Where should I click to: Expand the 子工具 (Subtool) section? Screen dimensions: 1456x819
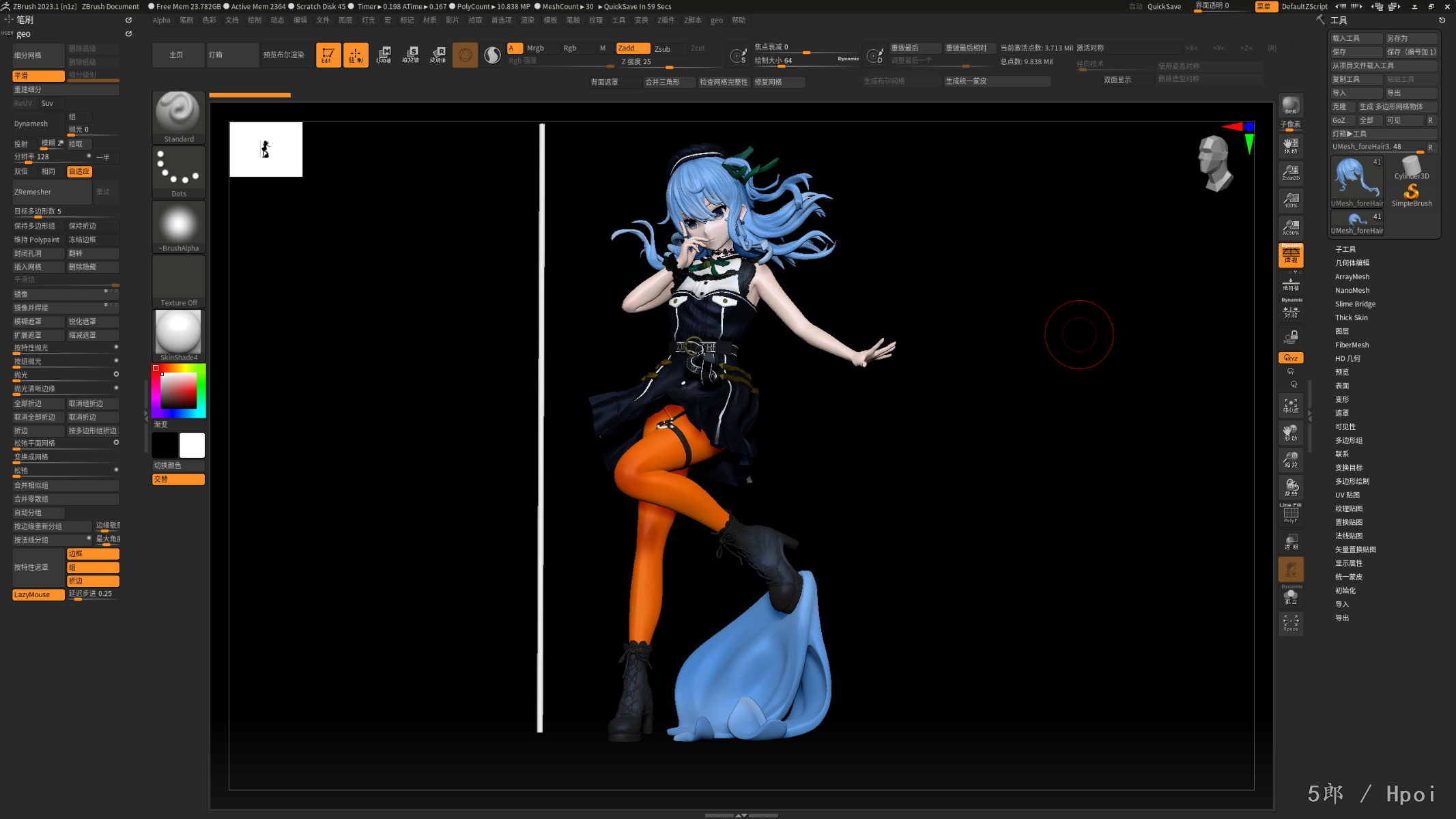1345,249
